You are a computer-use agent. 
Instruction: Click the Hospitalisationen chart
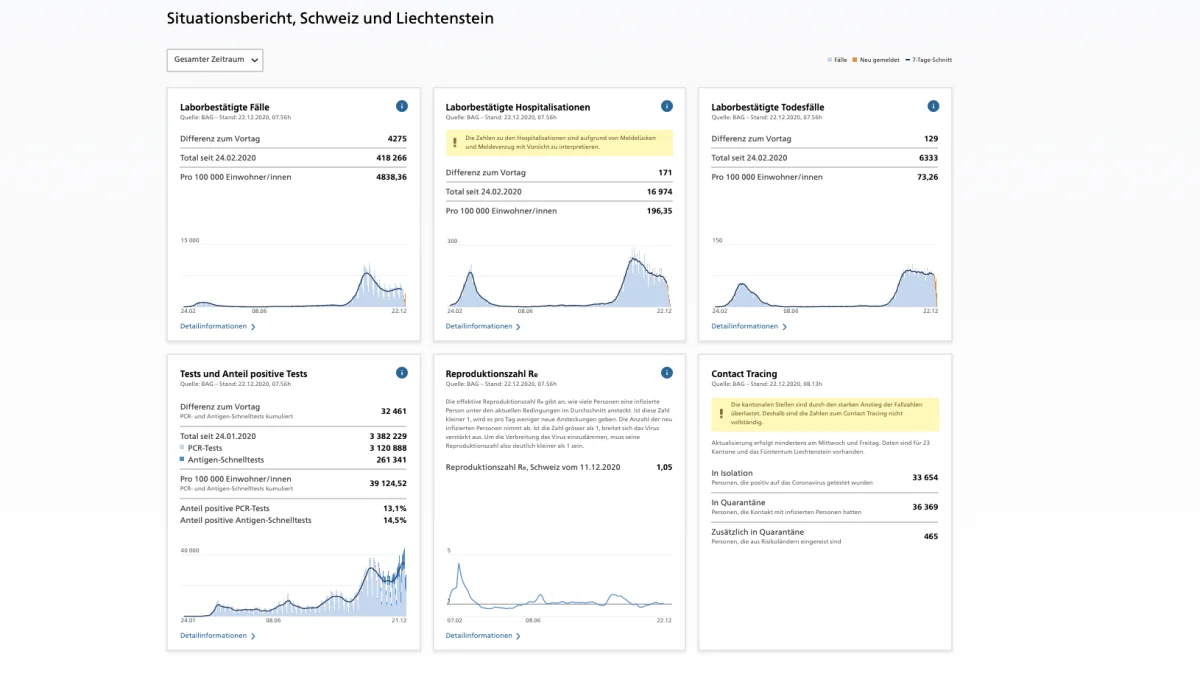[559, 276]
